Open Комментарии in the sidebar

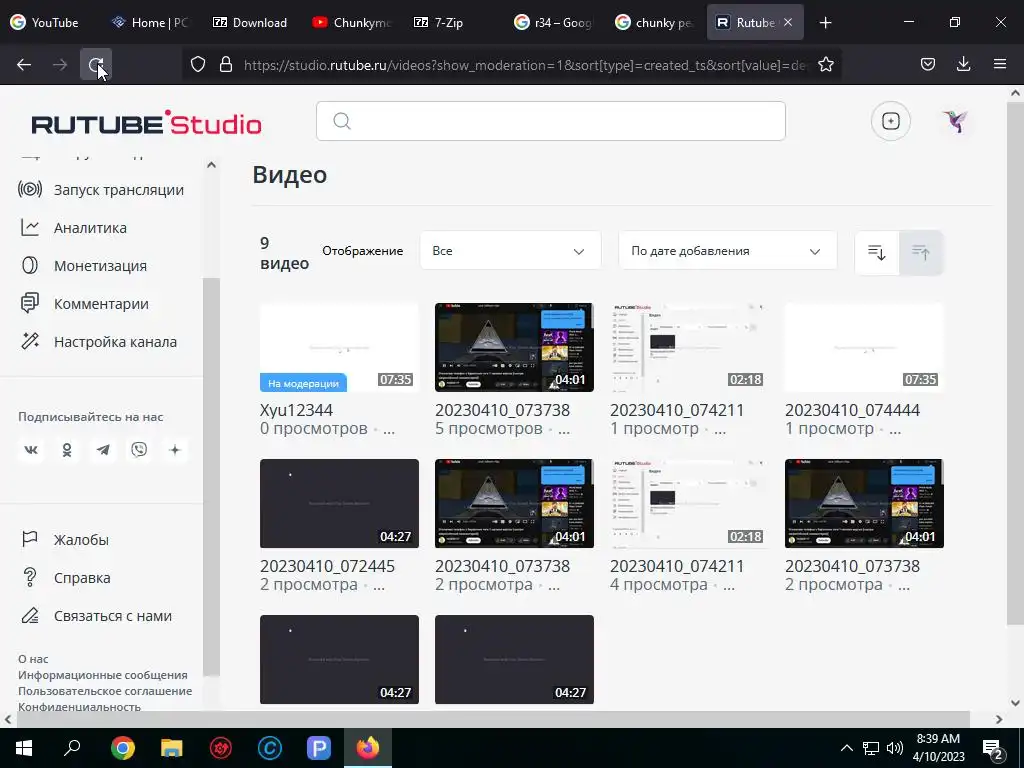pyautogui.click(x=84, y=304)
